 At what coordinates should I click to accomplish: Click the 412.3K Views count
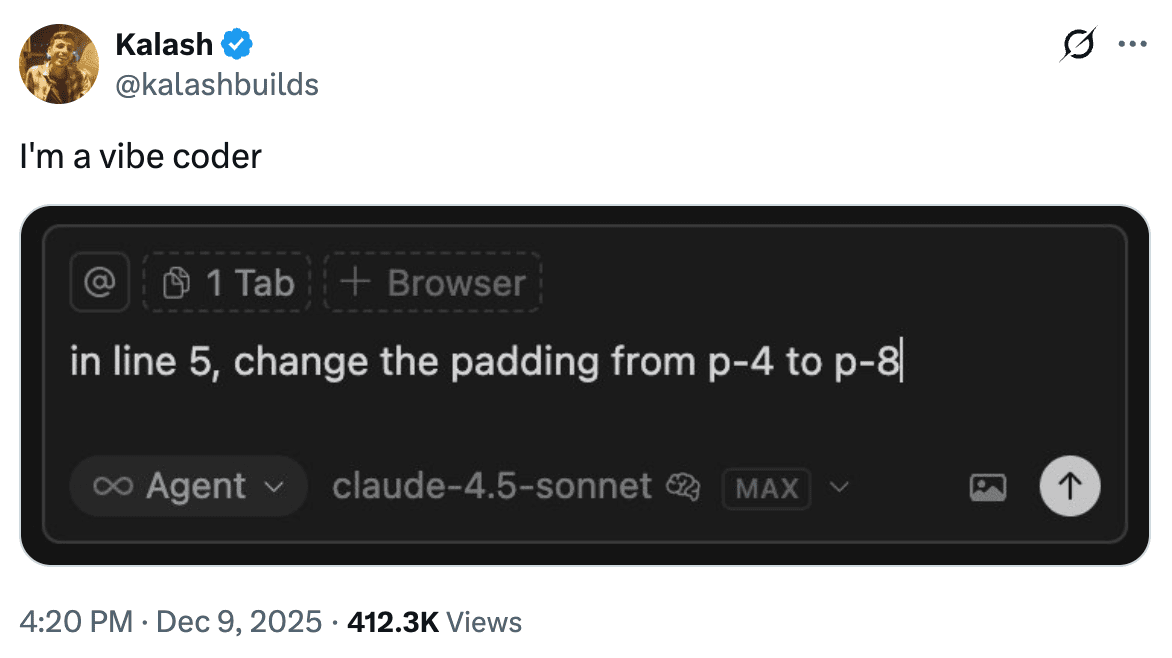434,622
